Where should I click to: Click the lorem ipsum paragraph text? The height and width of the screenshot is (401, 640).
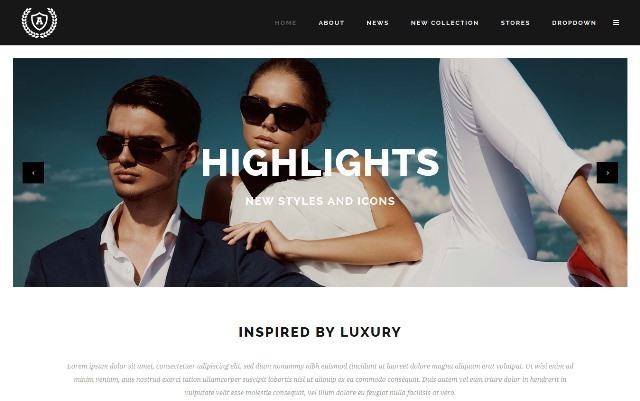pos(320,379)
